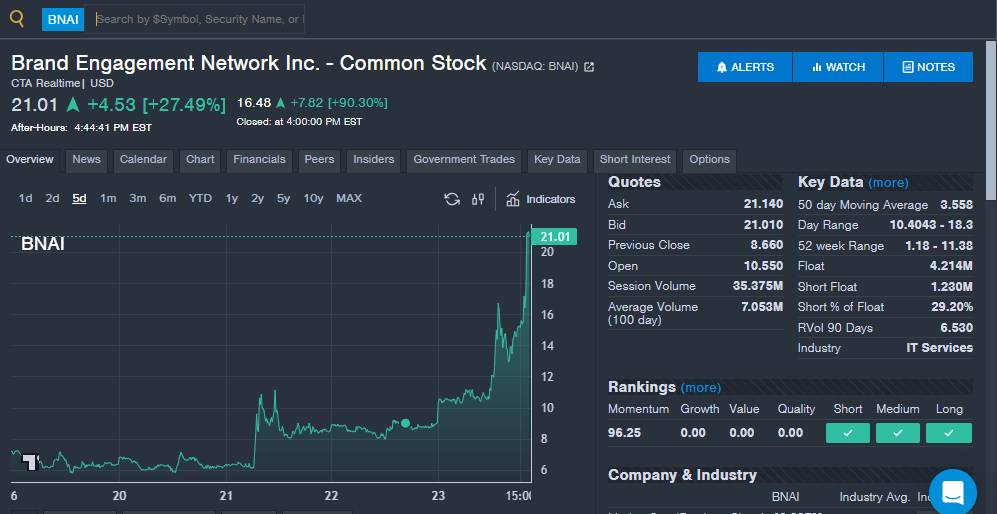Open chart Indicators
997x514 pixels.
(541, 199)
